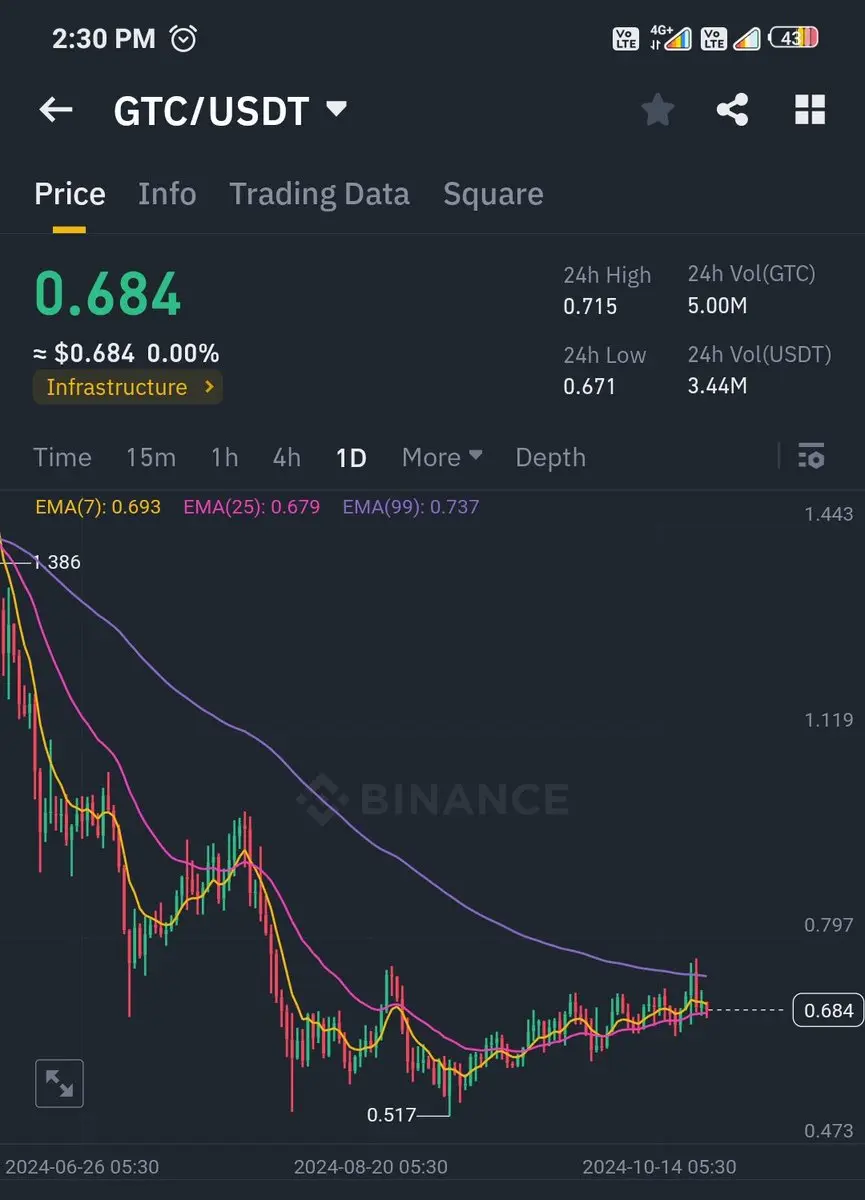Go back using the left arrow

point(56,110)
